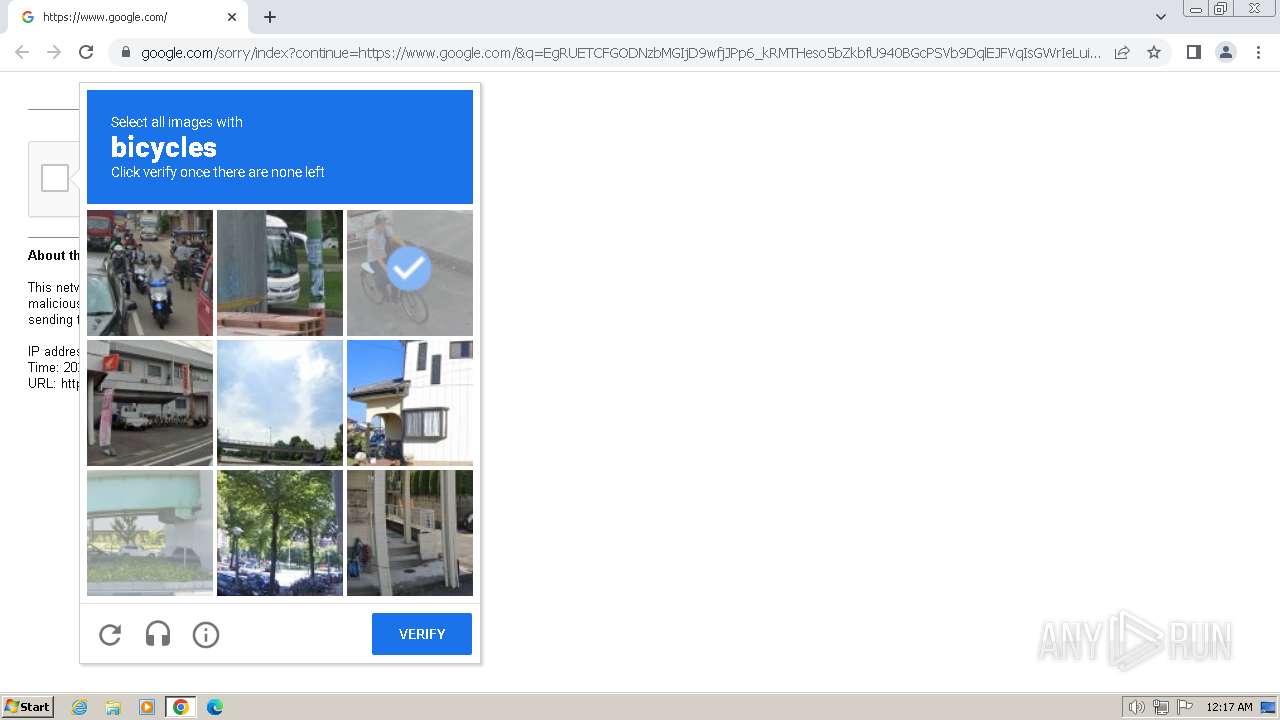Select the building with red signs tile
This screenshot has width=1280, height=720.
click(150, 403)
